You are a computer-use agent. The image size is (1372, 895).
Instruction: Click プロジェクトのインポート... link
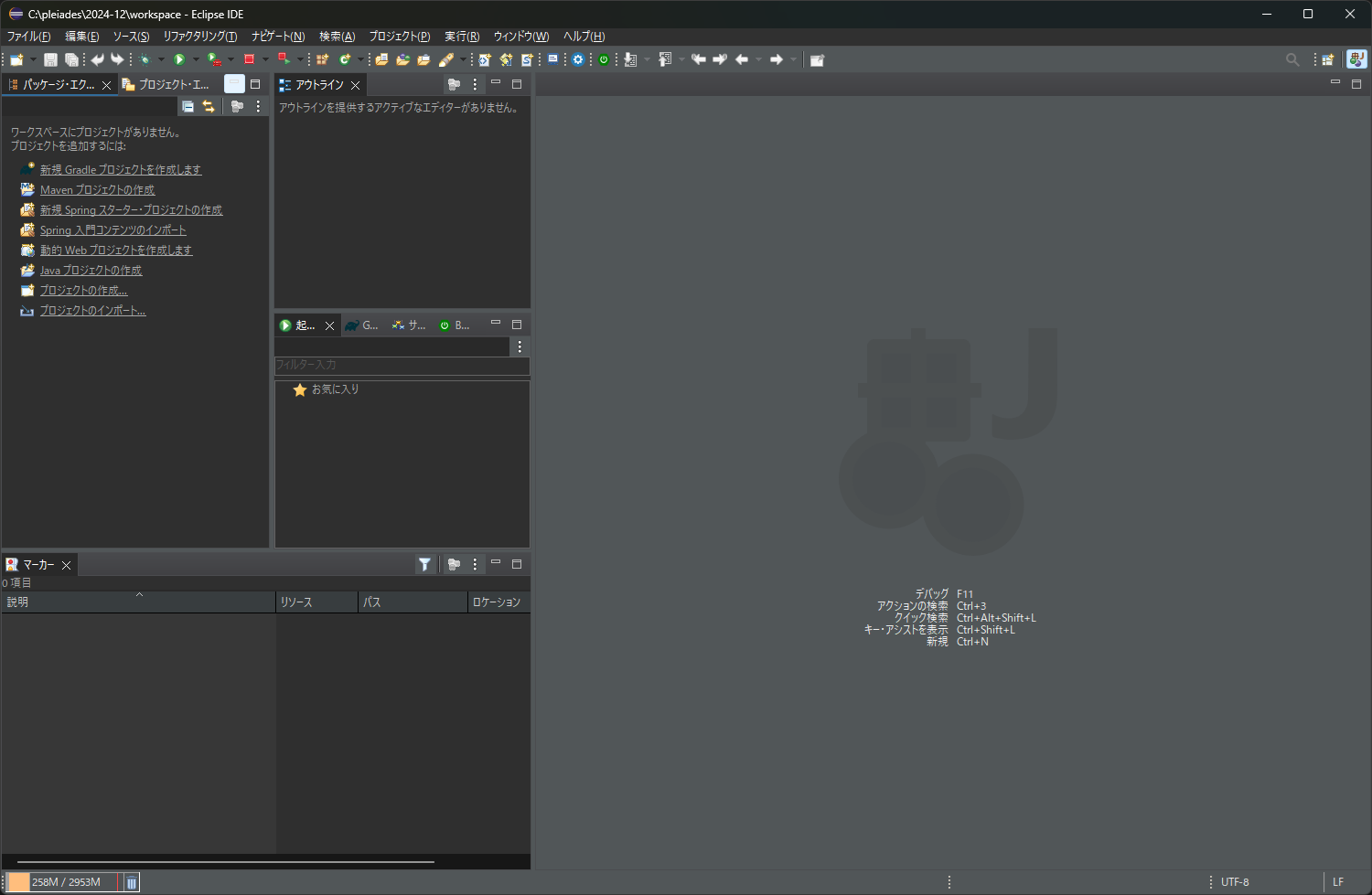coord(92,311)
